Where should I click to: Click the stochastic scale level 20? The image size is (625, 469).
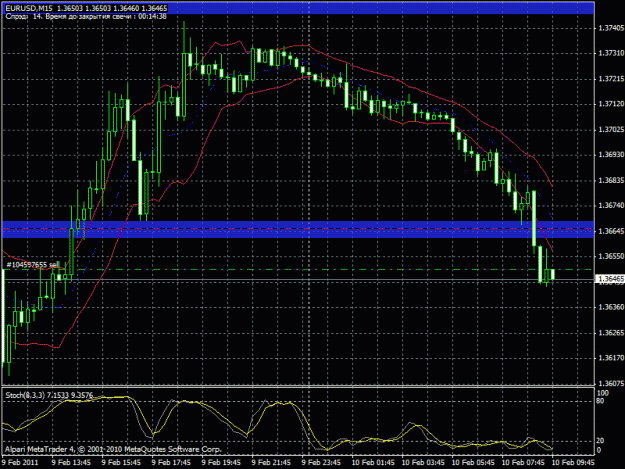coord(601,440)
